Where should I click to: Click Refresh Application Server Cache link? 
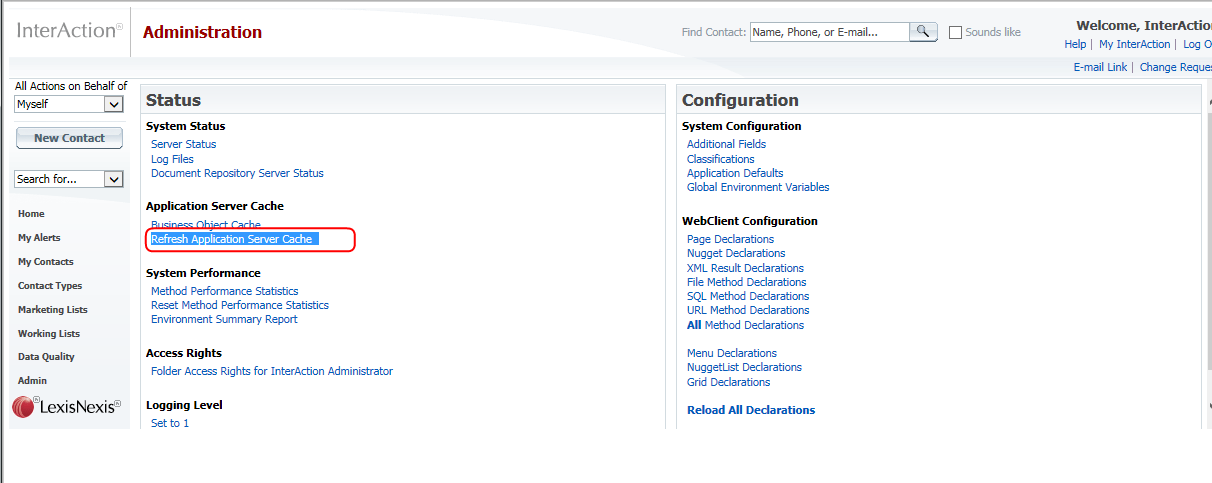232,240
